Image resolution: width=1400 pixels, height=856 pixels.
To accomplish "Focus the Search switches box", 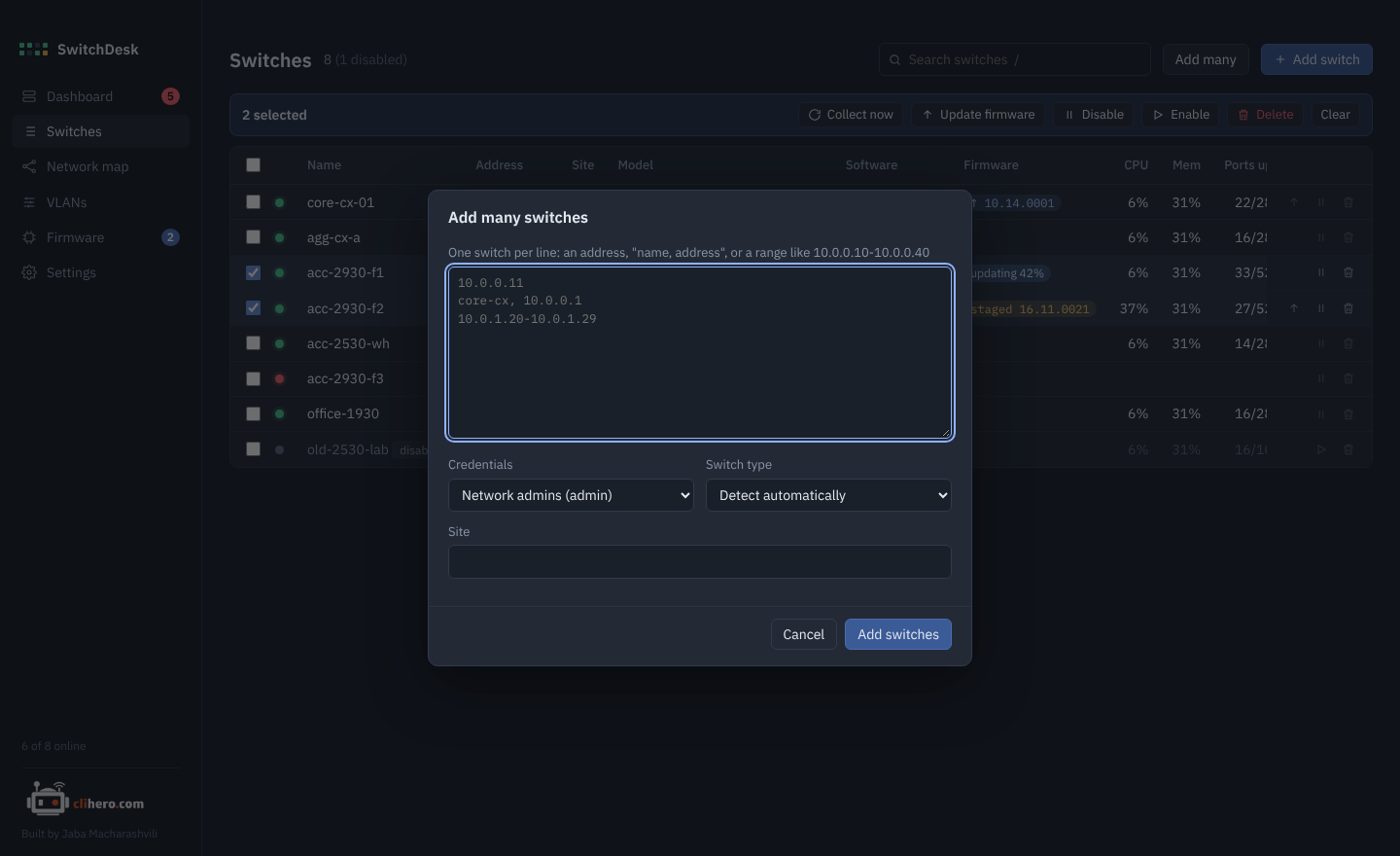I will 1015,59.
